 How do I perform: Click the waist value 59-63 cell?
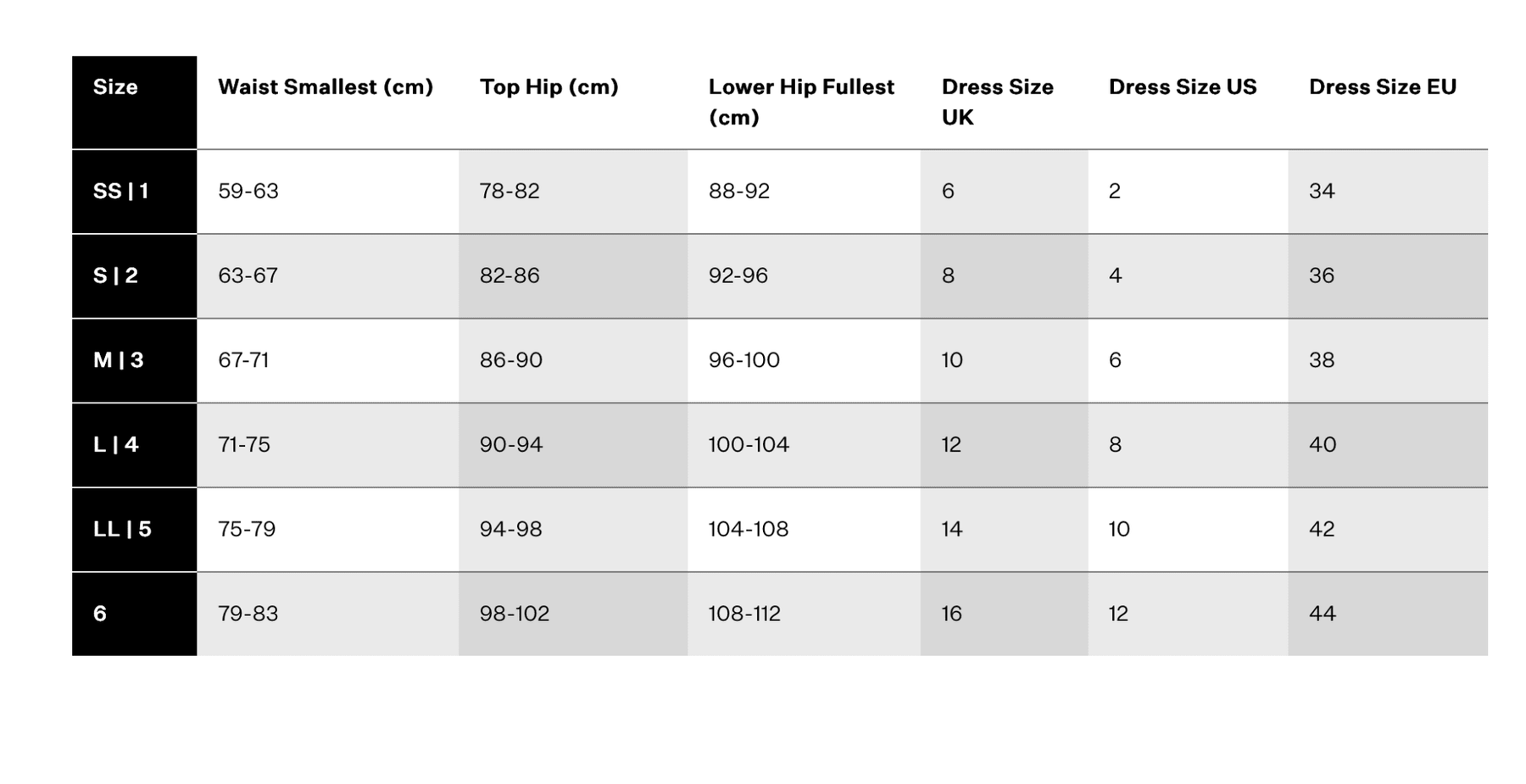(248, 192)
